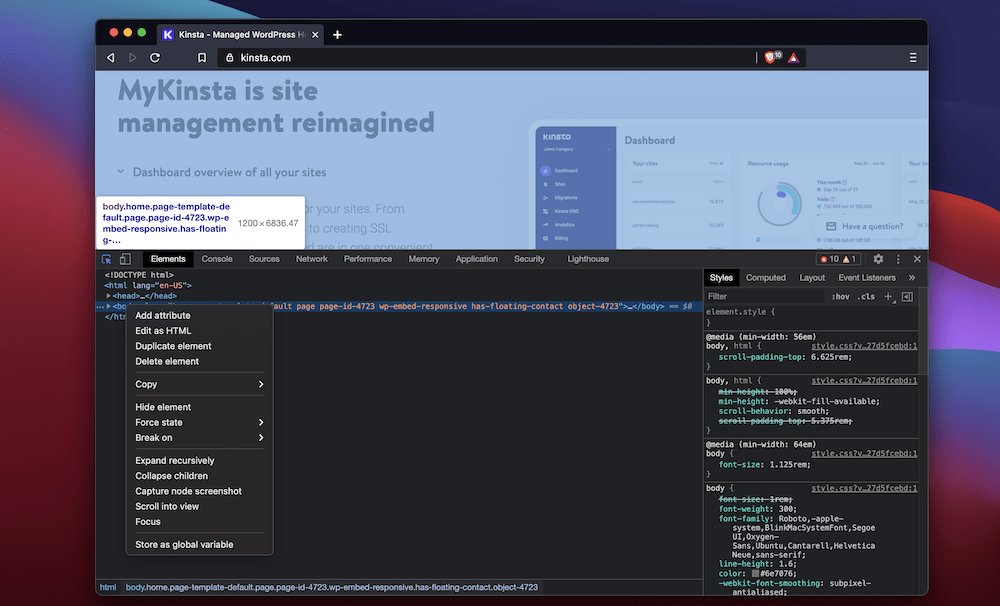Click the bookmark icon in the toolbar

201,57
